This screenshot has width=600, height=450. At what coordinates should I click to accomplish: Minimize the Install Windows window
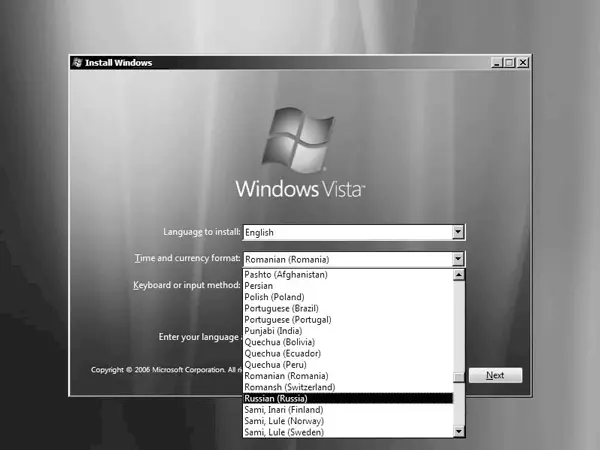[x=496, y=62]
